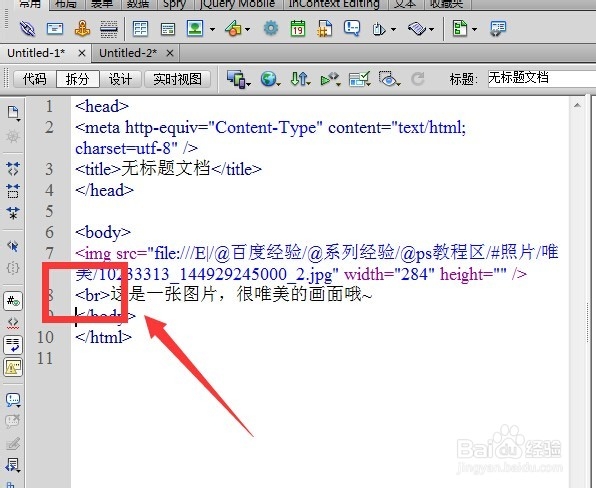Viewport: 596px width, 488px height.
Task: Expand the Head elements dropdown arrow
Action: pyautogui.click(x=393, y=29)
